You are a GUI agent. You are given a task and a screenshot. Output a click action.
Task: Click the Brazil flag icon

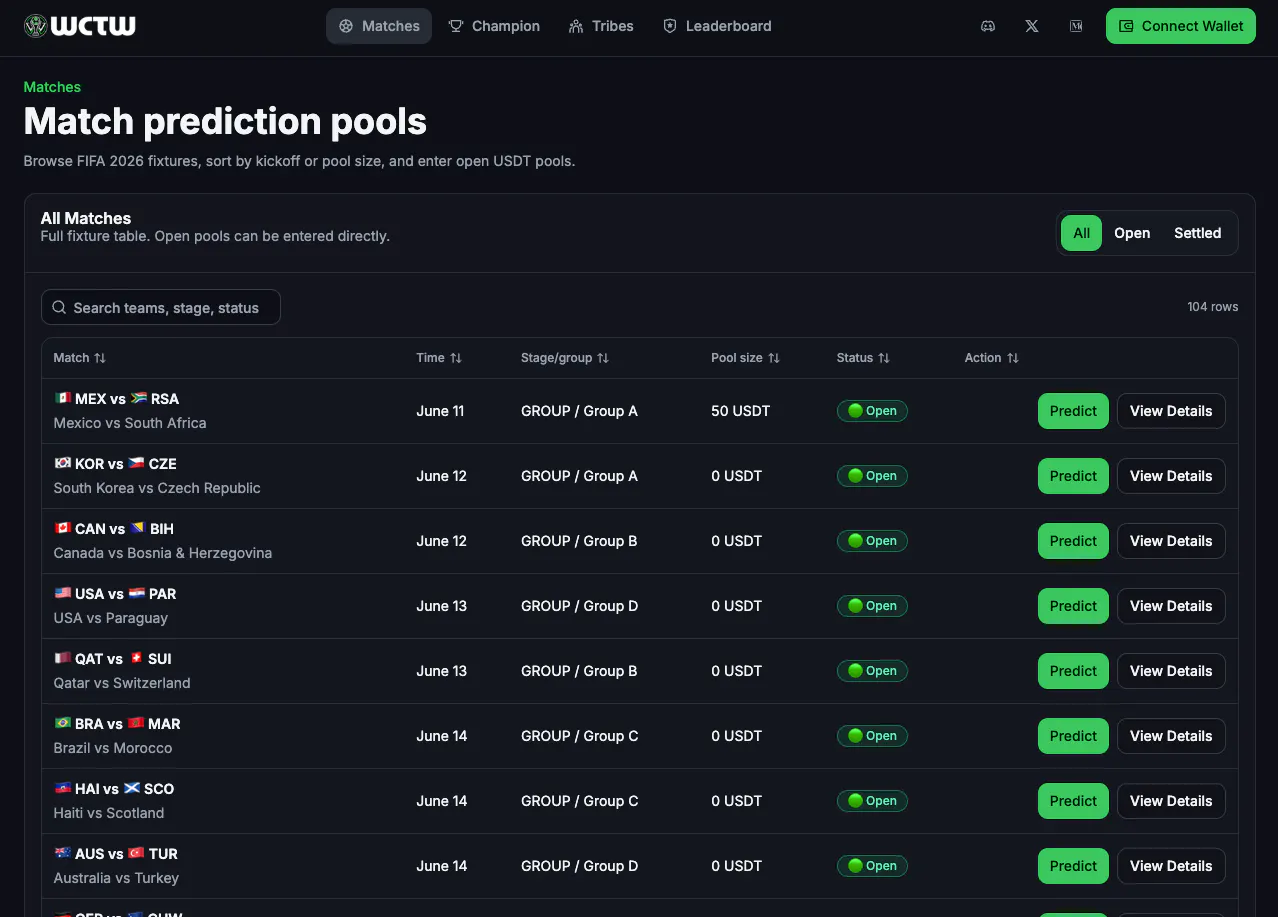tap(63, 723)
